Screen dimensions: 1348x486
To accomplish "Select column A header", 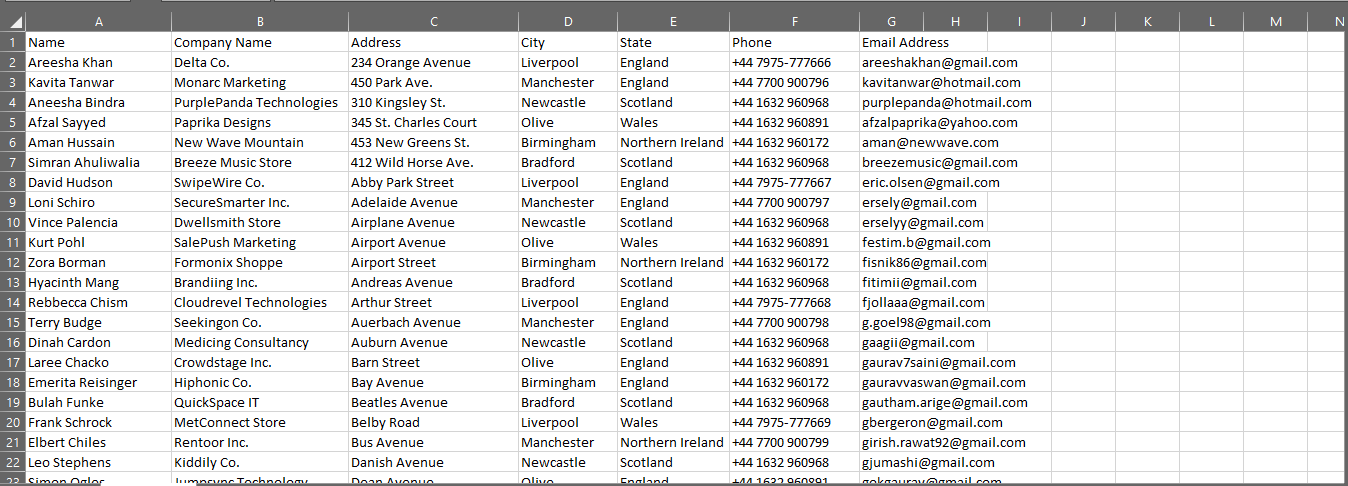I will (x=98, y=22).
